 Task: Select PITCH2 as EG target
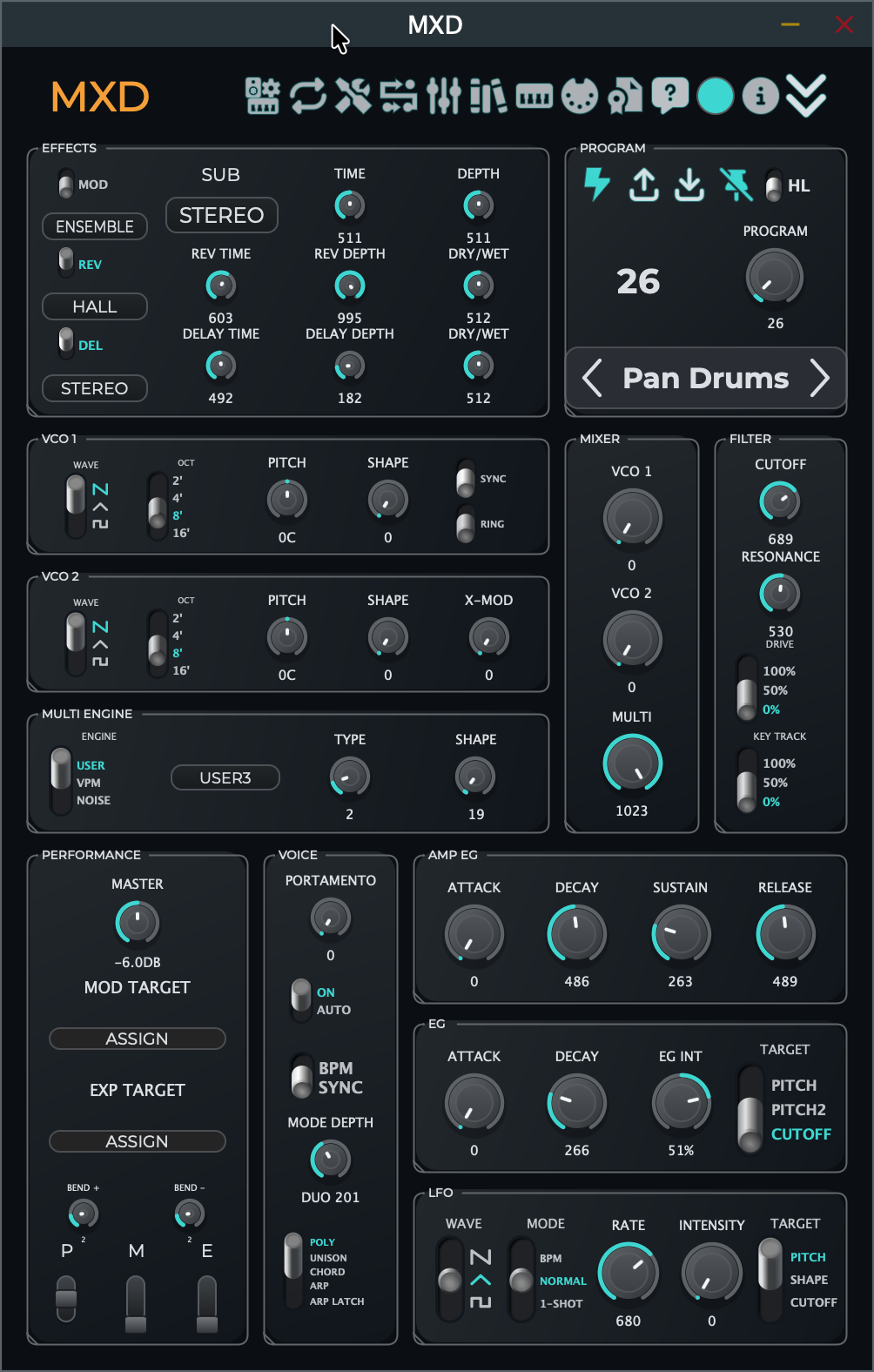point(798,1109)
